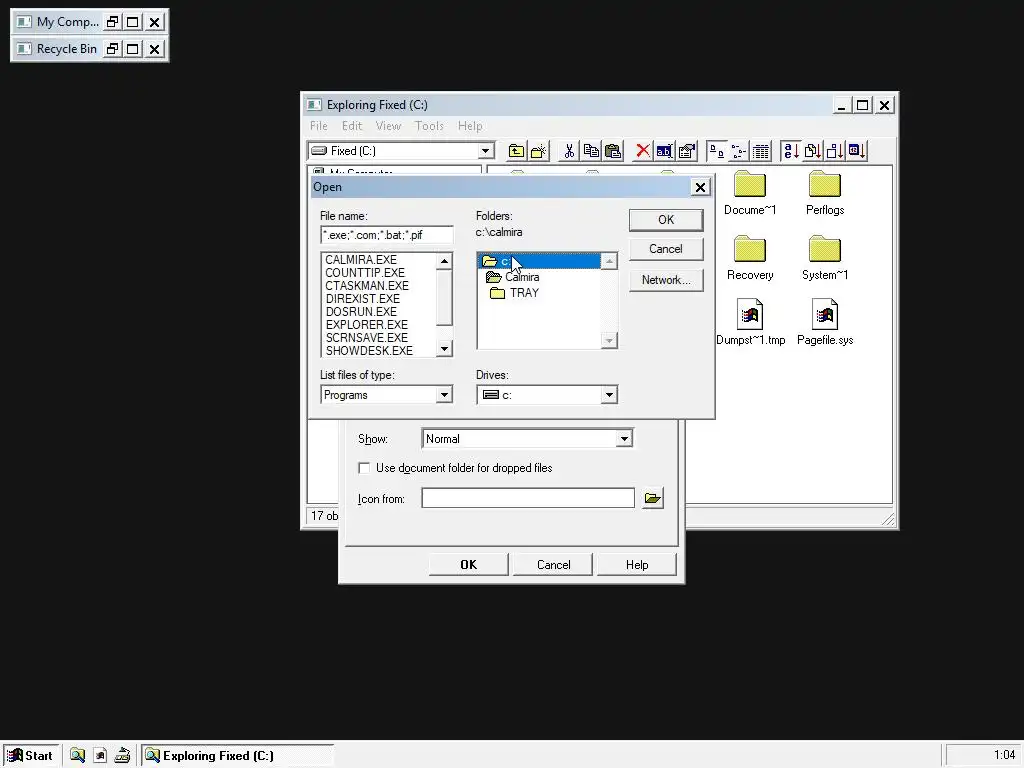Click Cancel in the Open dialog
The height and width of the screenshot is (768, 1024).
click(666, 249)
